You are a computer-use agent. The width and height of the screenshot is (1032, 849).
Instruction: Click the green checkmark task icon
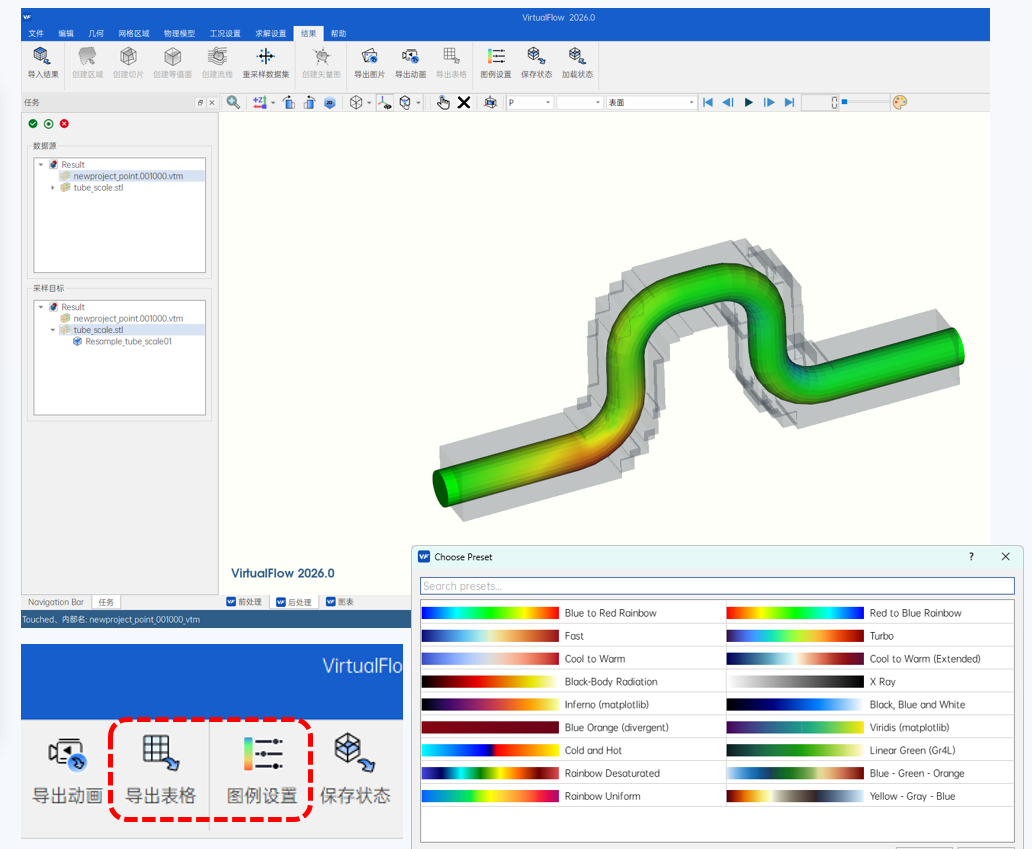[x=33, y=124]
